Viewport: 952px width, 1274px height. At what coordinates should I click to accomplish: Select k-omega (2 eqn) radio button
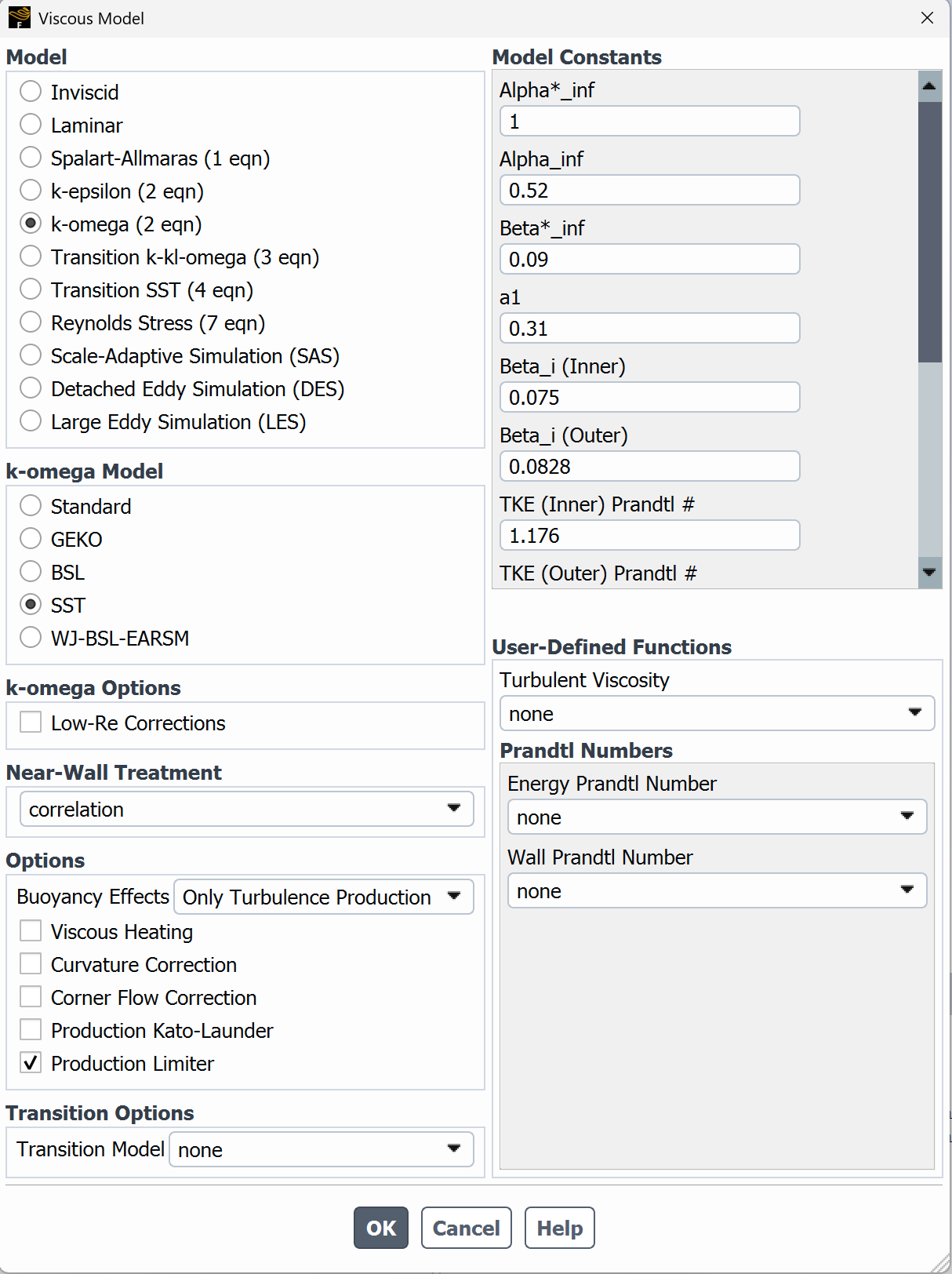[x=31, y=224]
